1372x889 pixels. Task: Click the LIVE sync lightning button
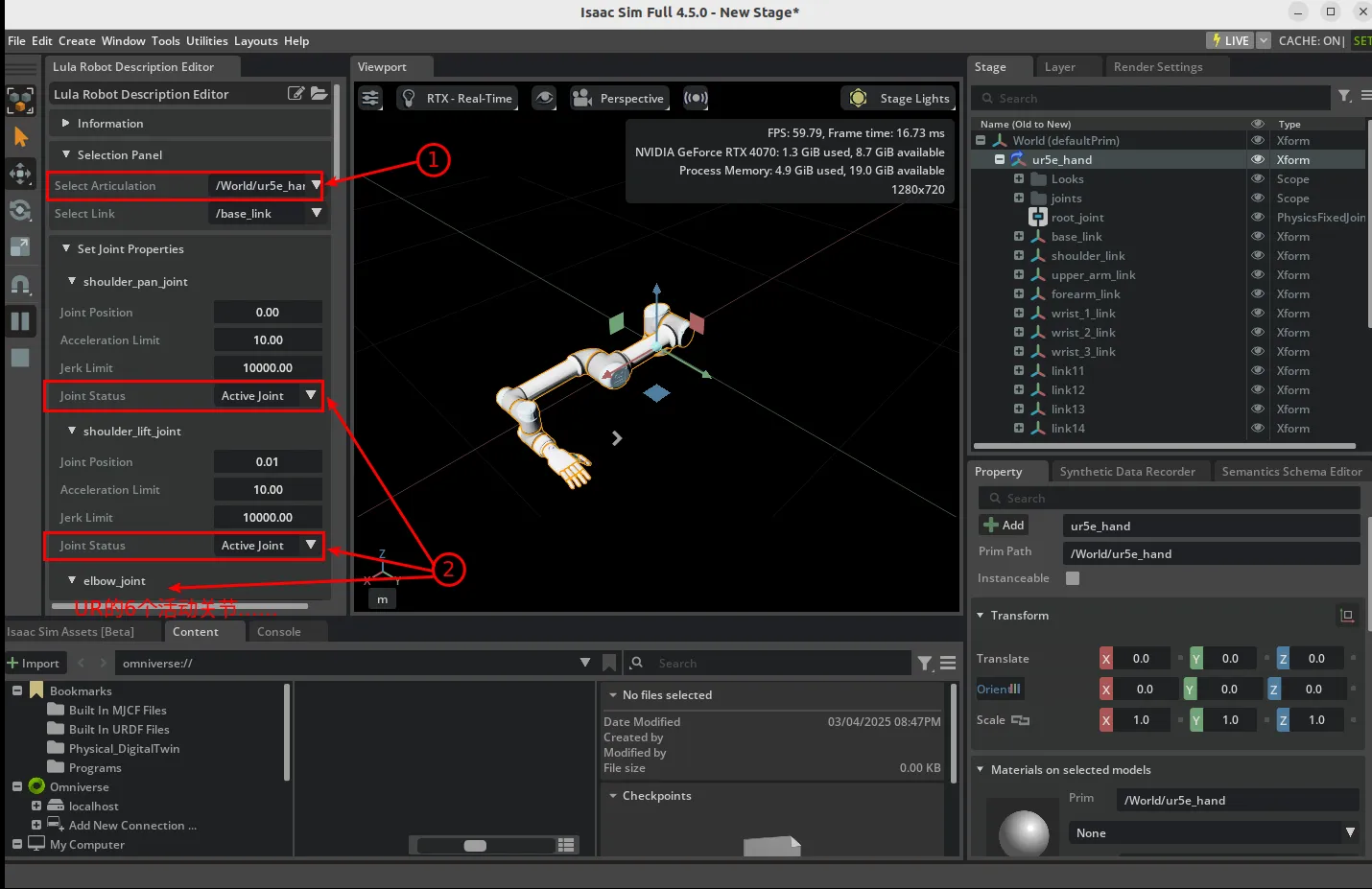1230,40
